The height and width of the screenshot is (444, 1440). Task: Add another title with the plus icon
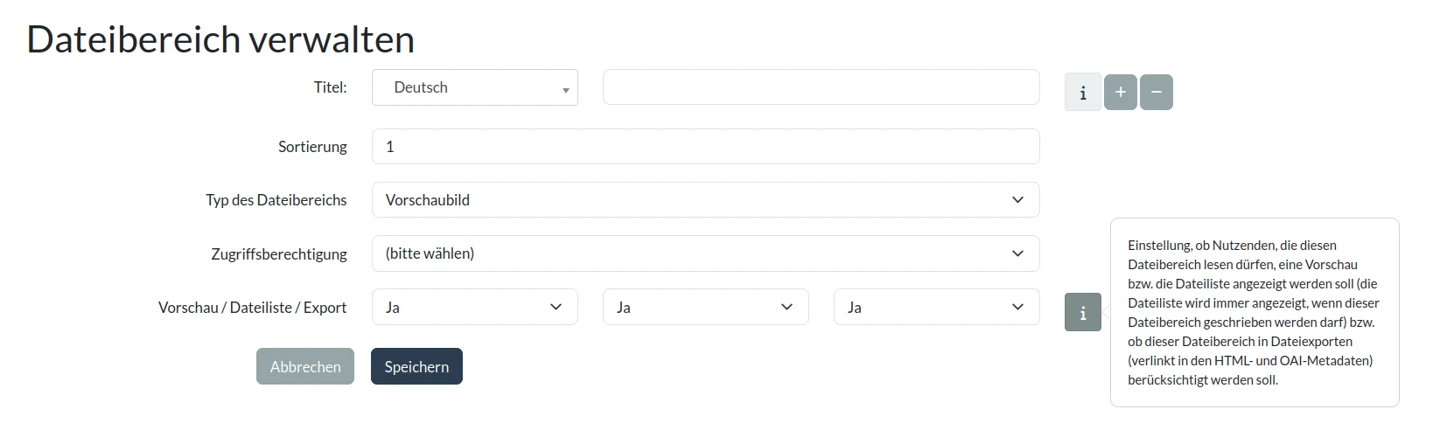[1120, 92]
